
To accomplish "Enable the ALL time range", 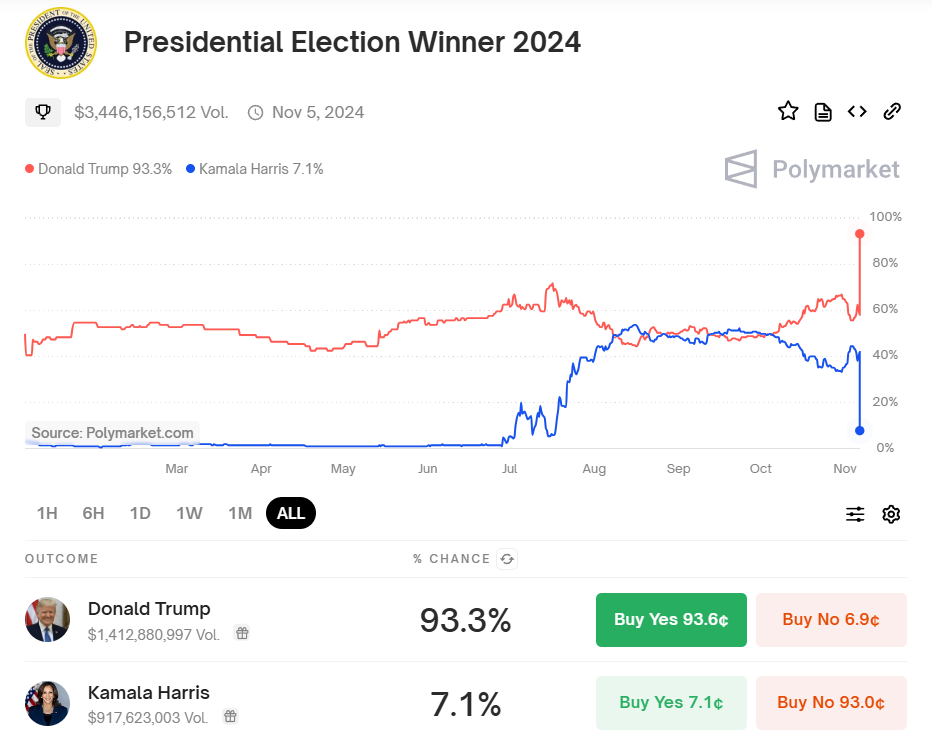I will pyautogui.click(x=290, y=513).
